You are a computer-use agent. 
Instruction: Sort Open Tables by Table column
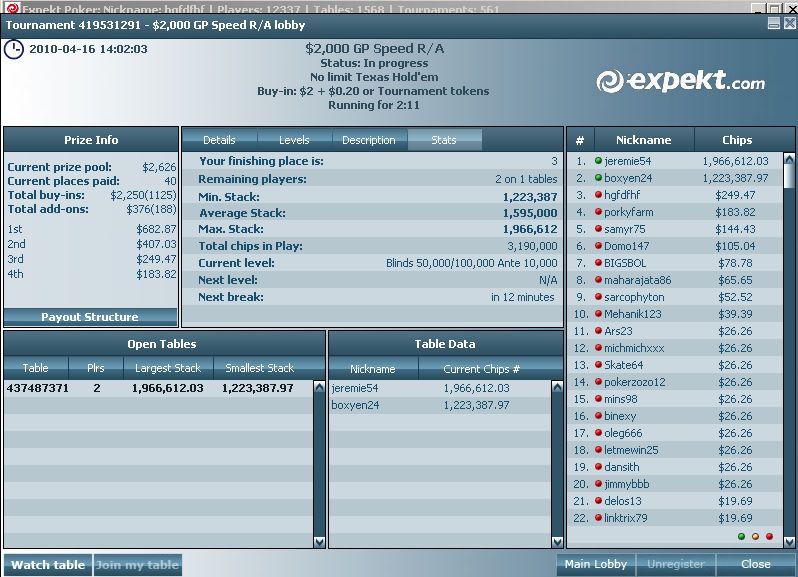point(36,368)
